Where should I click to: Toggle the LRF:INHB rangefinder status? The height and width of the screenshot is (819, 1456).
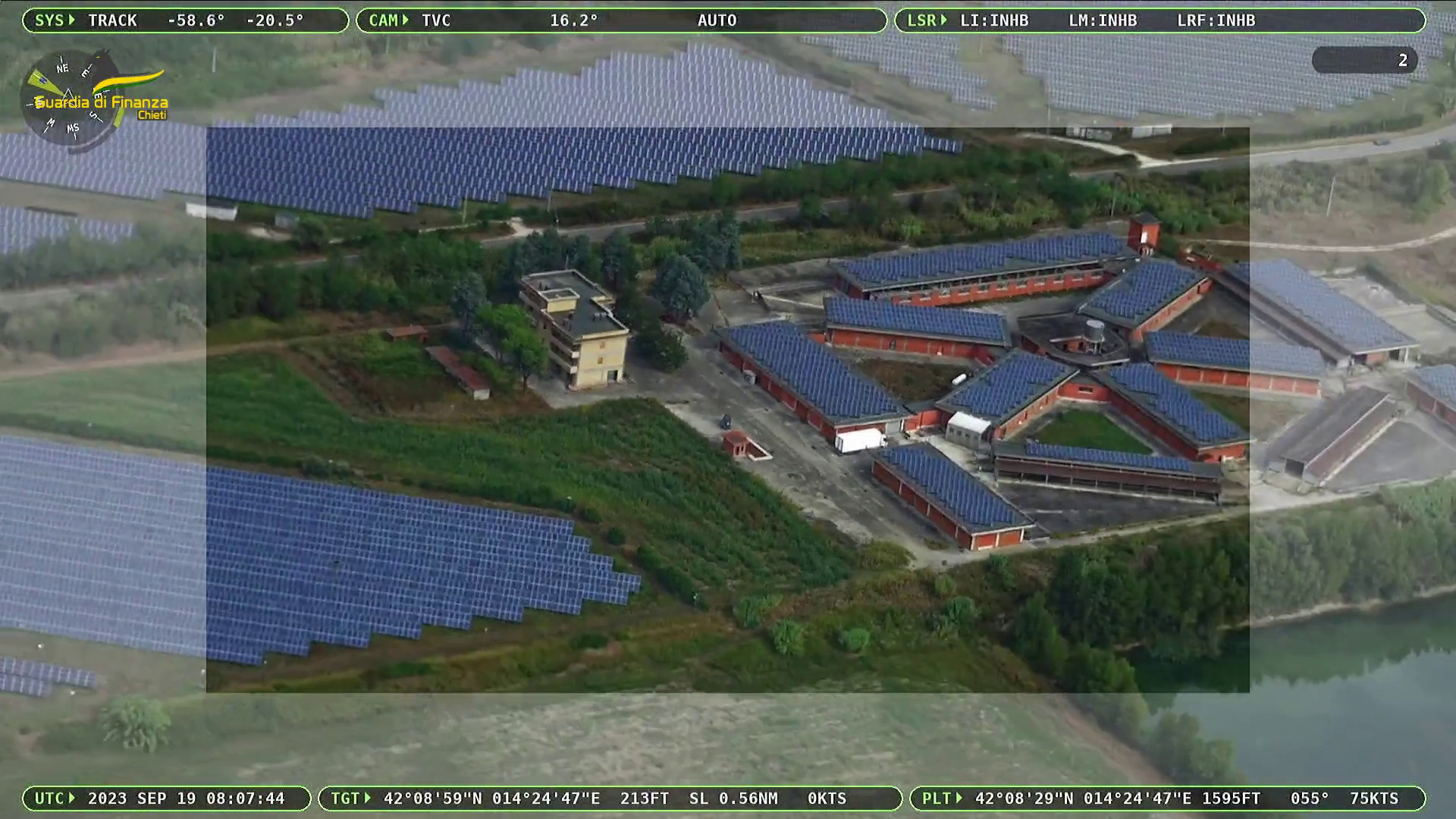tap(1216, 20)
